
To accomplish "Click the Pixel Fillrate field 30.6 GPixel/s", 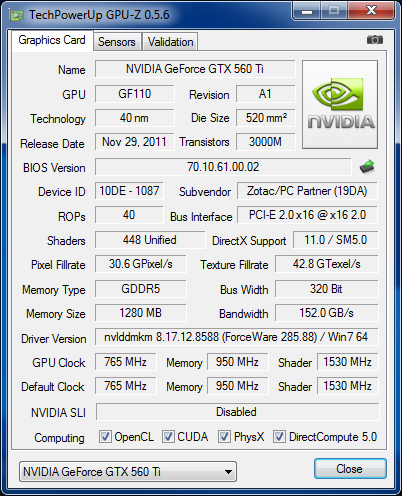I will click(x=141, y=264).
